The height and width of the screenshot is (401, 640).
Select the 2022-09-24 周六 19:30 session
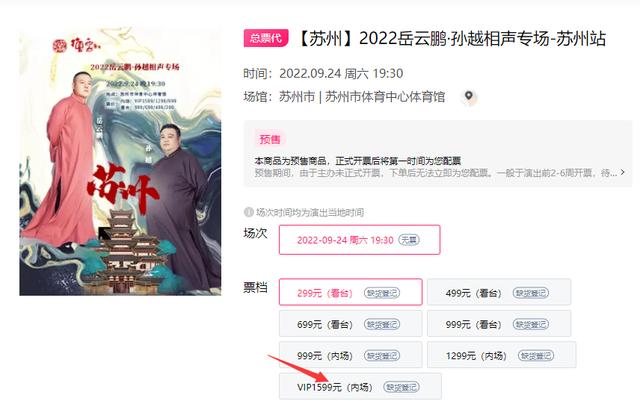pyautogui.click(x=360, y=240)
